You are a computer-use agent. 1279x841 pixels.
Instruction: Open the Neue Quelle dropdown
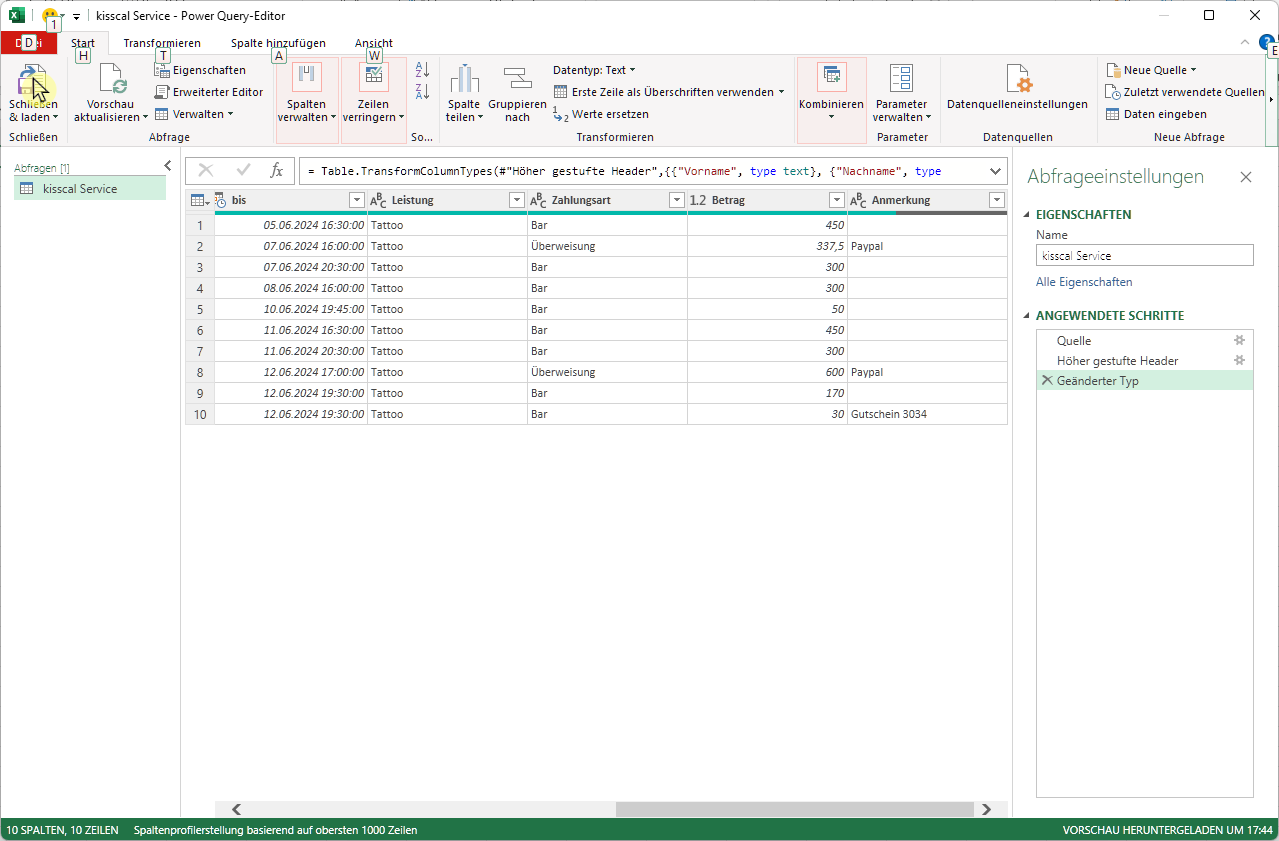[x=1150, y=70]
